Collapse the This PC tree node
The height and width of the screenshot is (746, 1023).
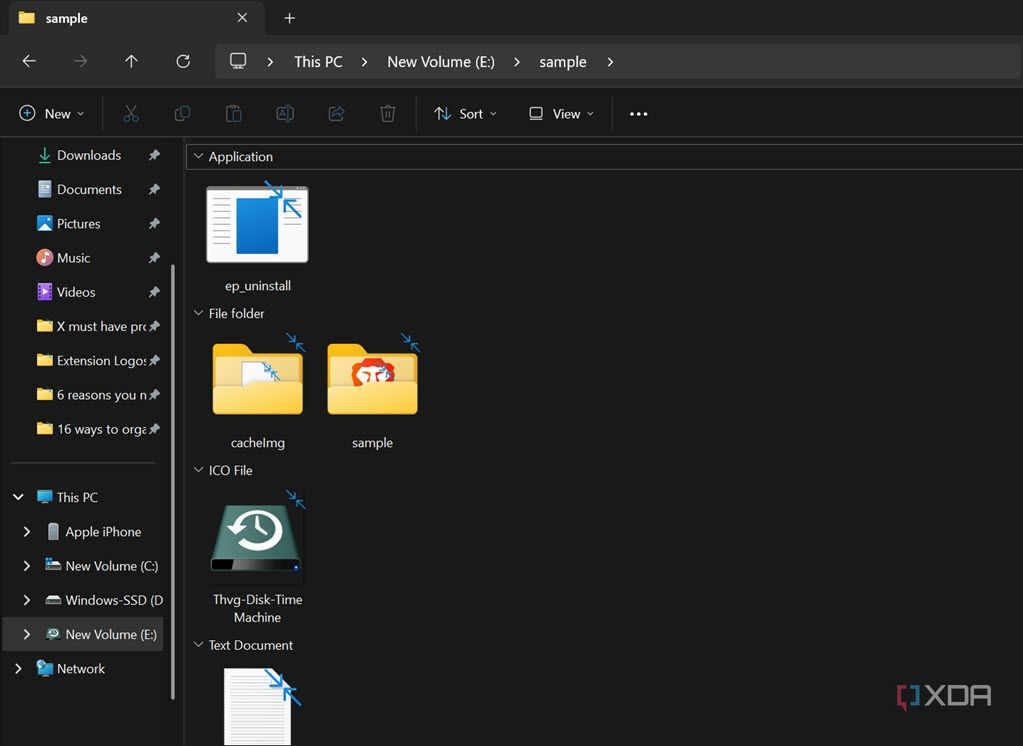(18, 497)
